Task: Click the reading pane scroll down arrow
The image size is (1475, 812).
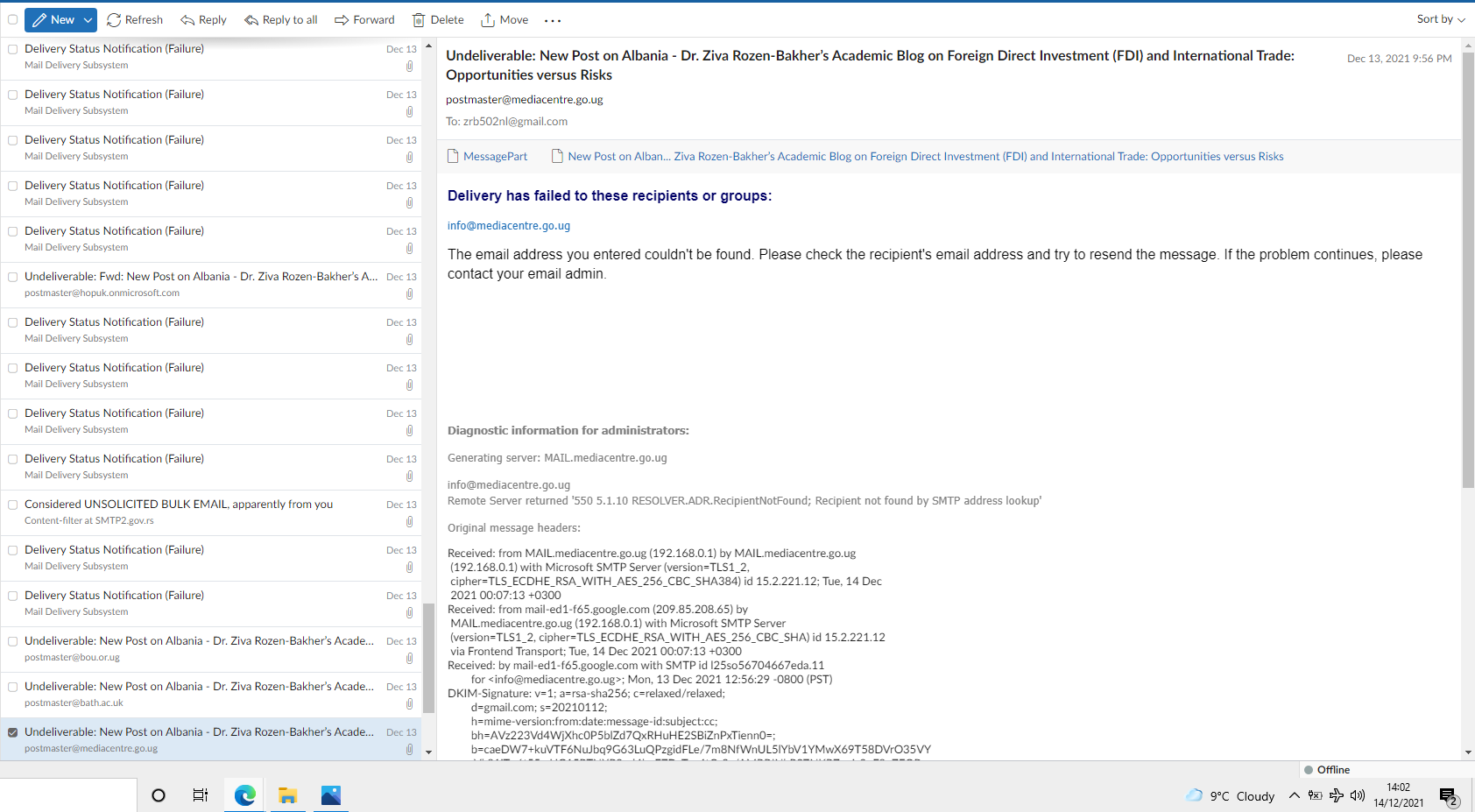Action: pyautogui.click(x=1468, y=752)
